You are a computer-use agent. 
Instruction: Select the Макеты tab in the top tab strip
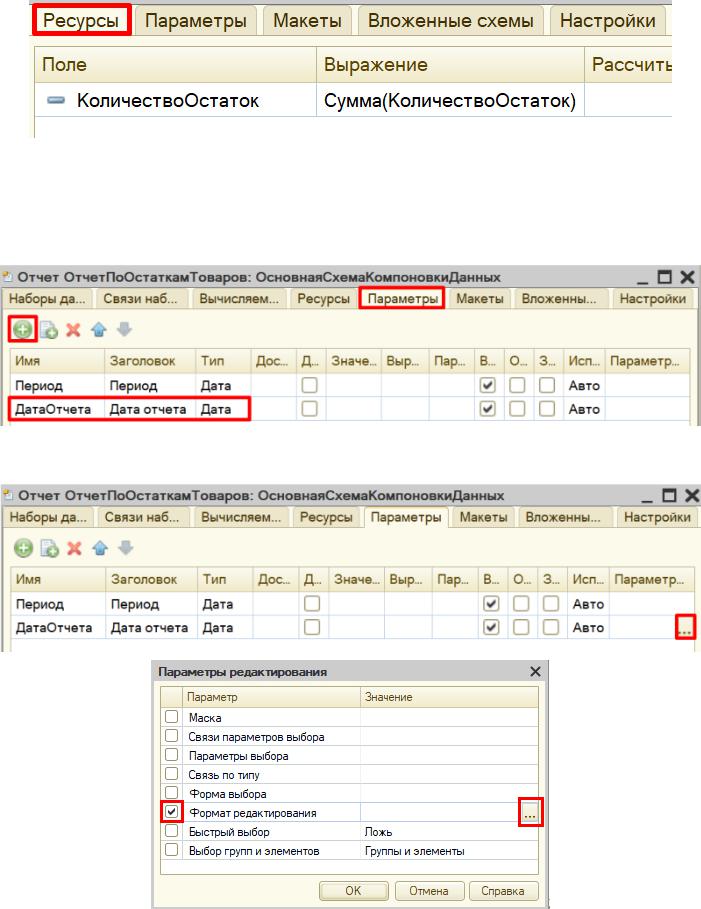[x=308, y=20]
